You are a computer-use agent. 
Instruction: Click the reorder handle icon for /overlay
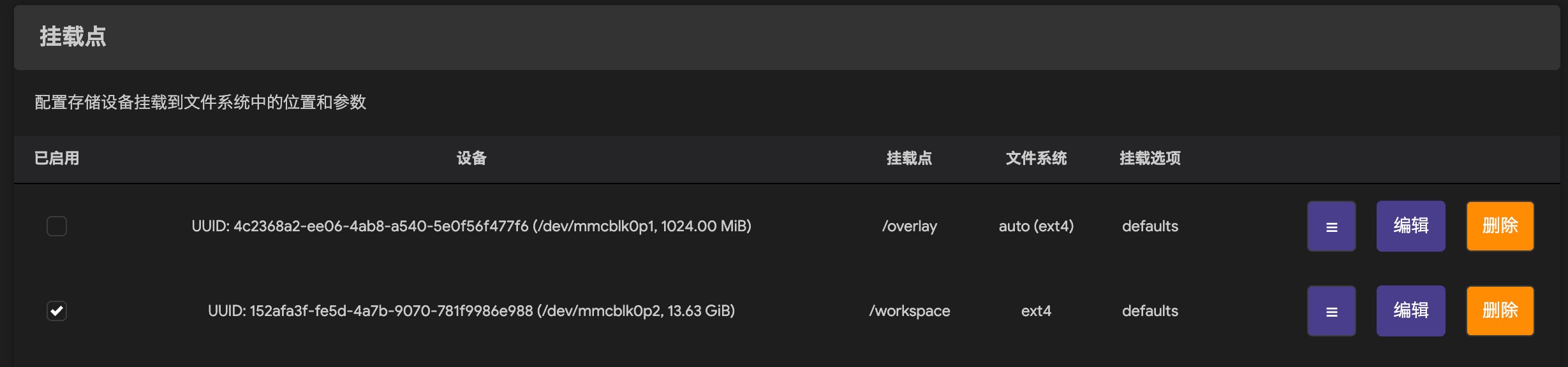click(x=1331, y=226)
